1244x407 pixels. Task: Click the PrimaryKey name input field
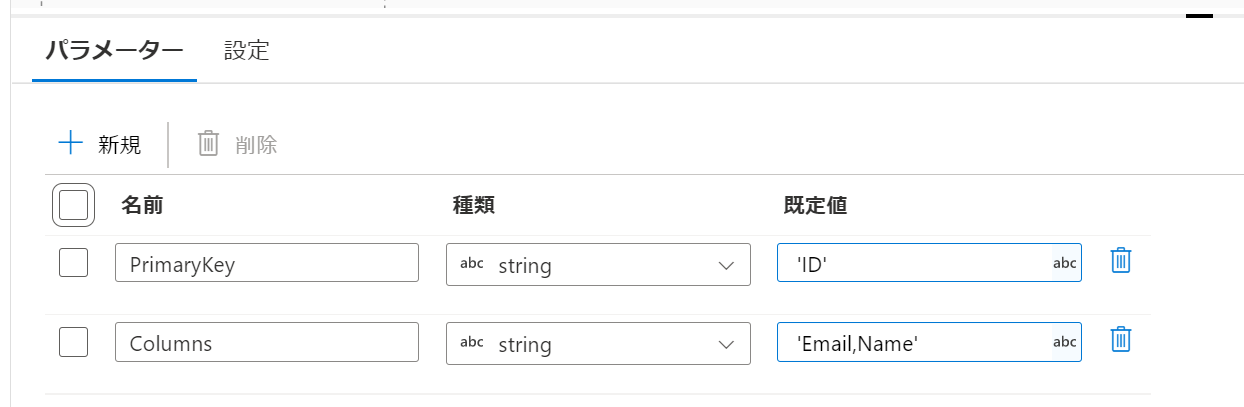pyautogui.click(x=266, y=264)
